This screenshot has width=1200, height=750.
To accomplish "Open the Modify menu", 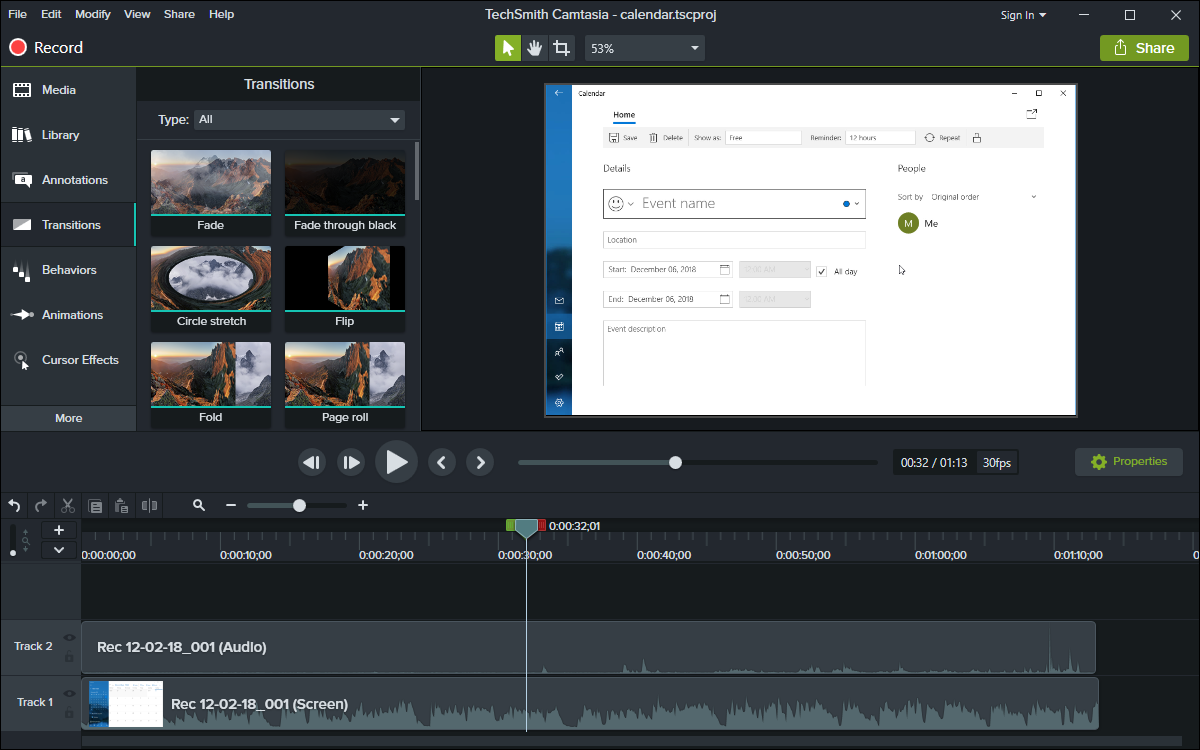I will (92, 14).
